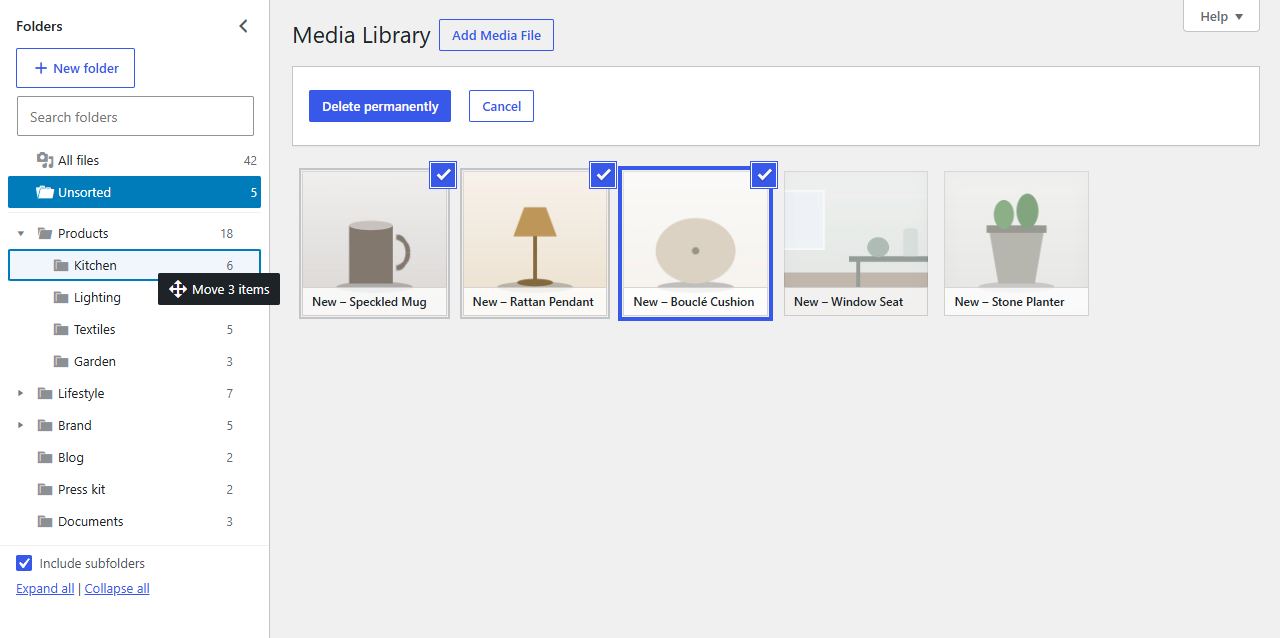The width and height of the screenshot is (1280, 638).
Task: Click the Add Media File button
Action: (496, 35)
